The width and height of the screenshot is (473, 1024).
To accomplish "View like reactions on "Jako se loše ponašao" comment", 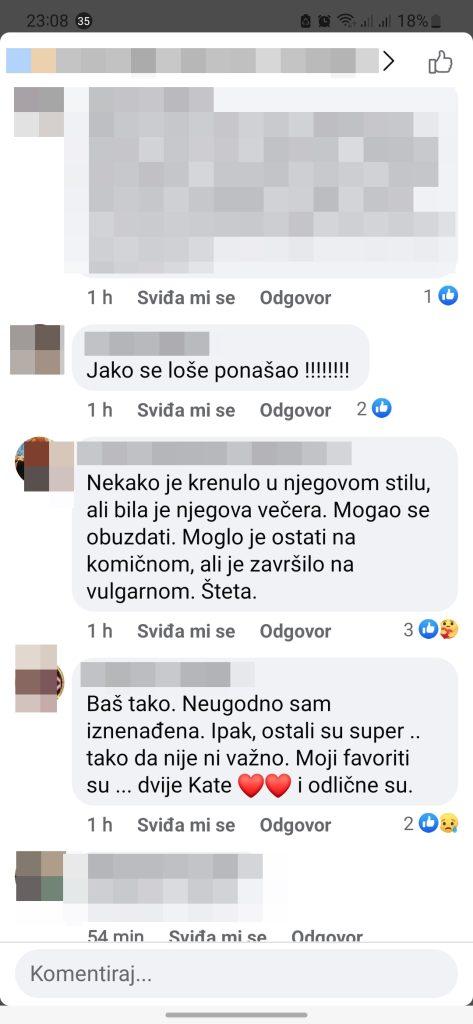I will click(x=374, y=409).
